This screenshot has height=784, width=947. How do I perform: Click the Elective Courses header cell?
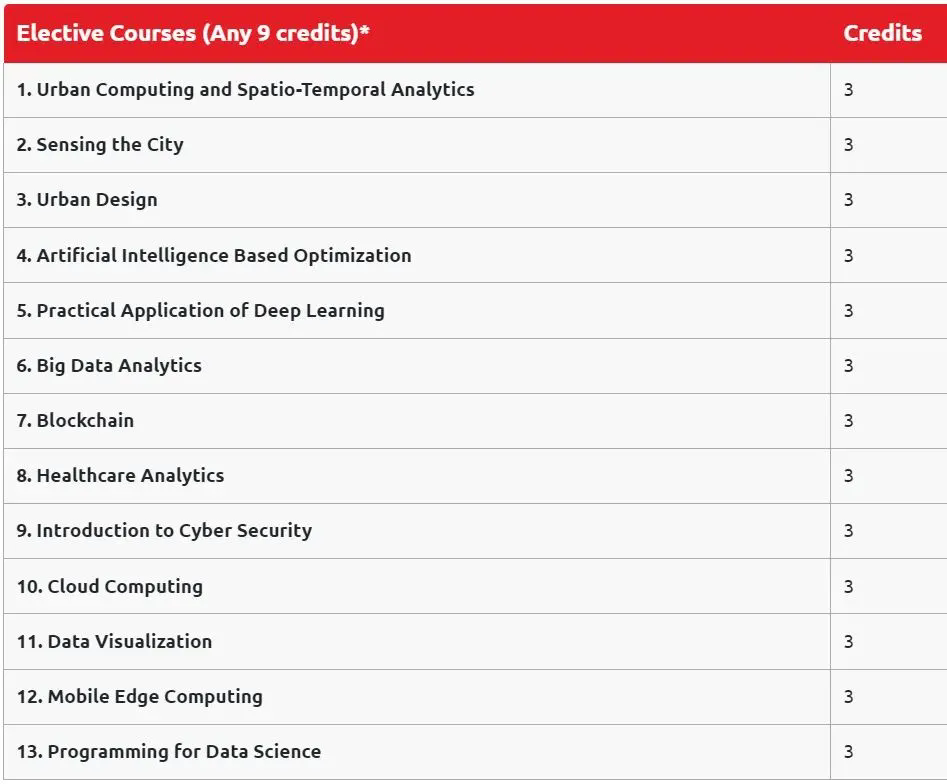coord(193,33)
